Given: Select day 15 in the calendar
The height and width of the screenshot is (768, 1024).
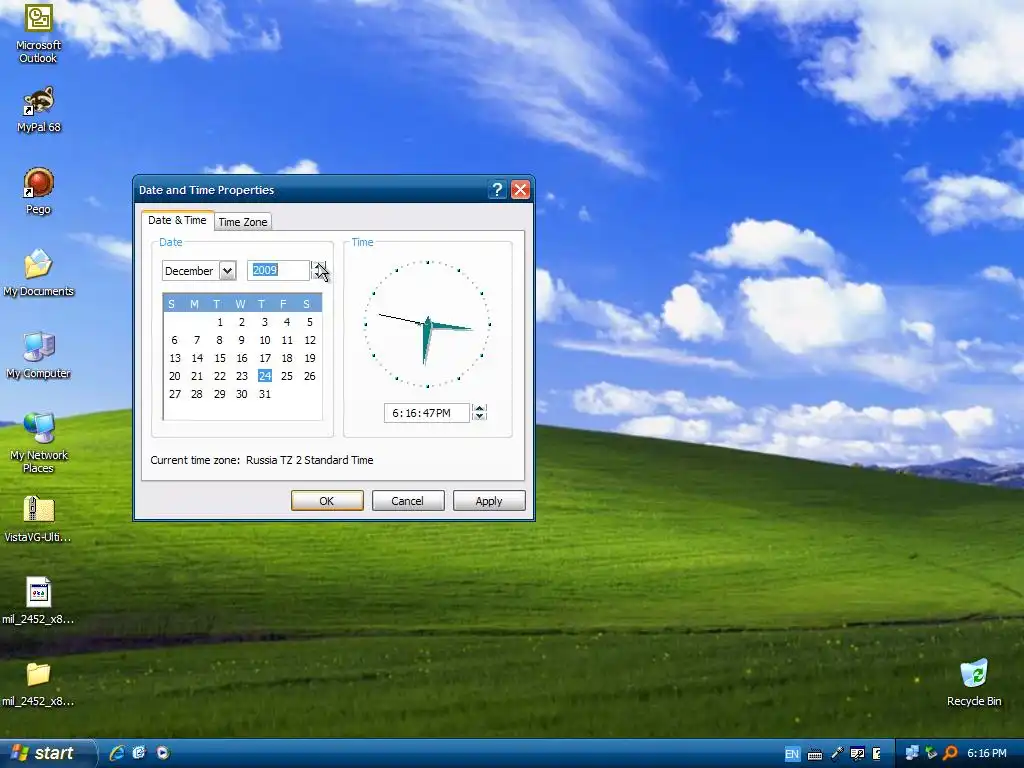Looking at the screenshot, I should click(220, 358).
